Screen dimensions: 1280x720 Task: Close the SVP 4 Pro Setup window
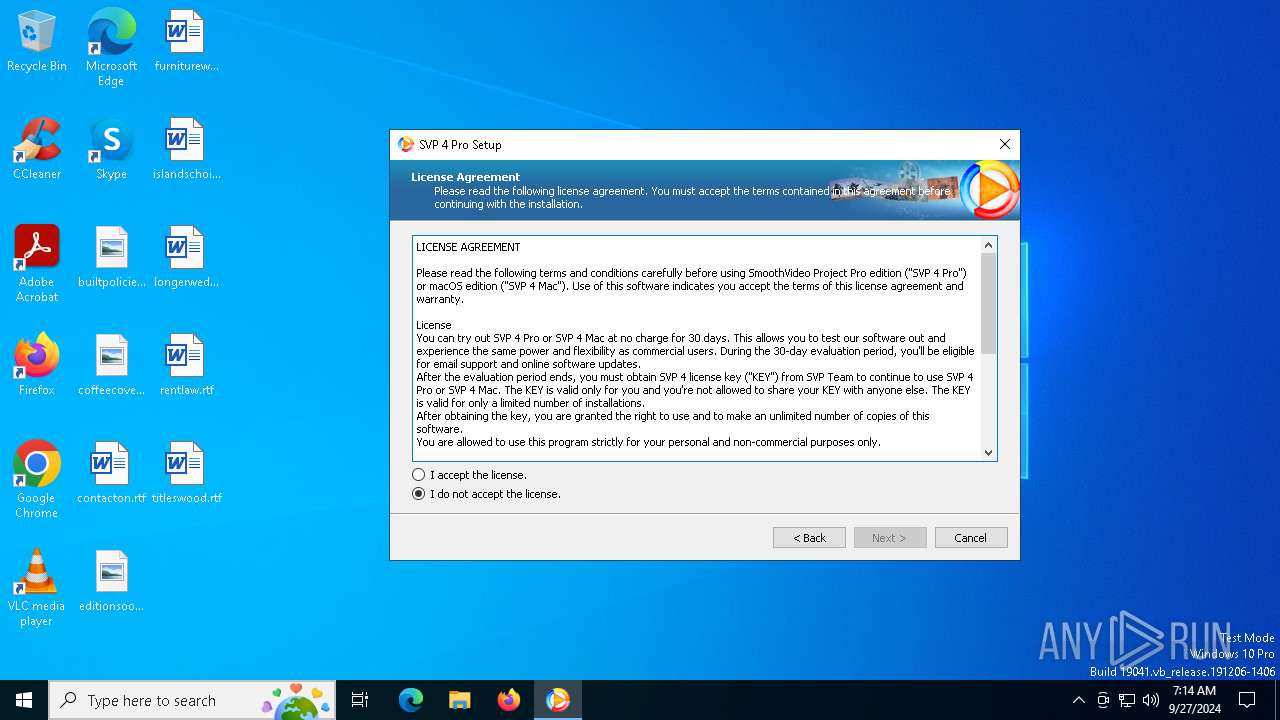point(1005,144)
